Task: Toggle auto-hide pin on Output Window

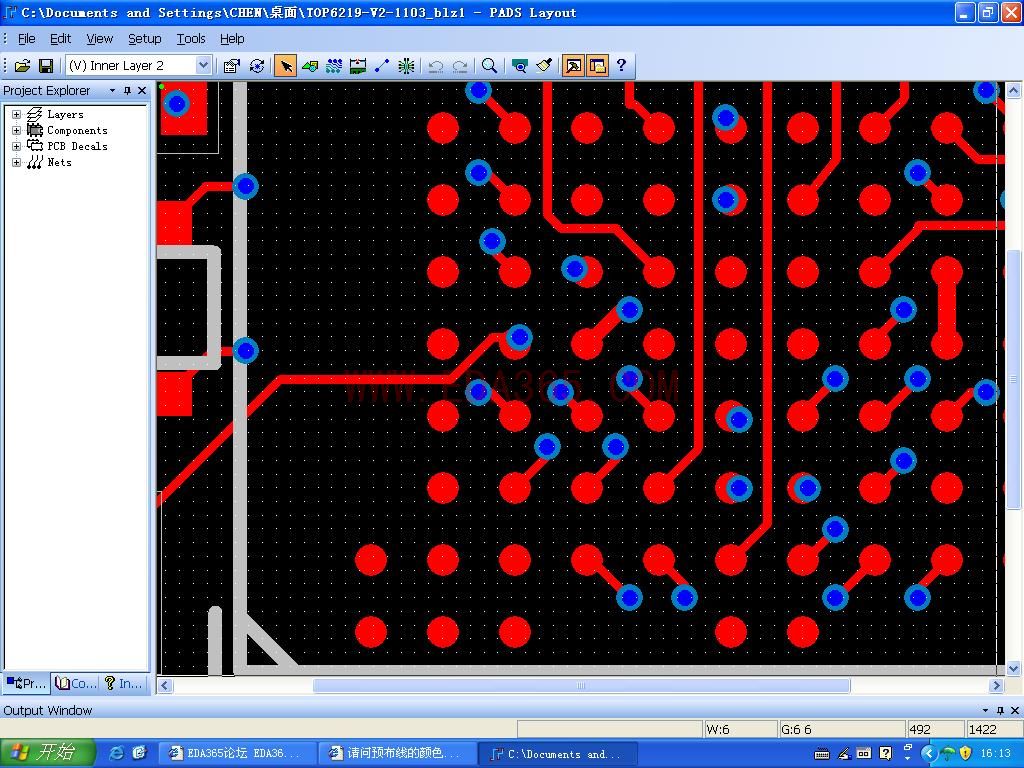Action: [1000, 710]
